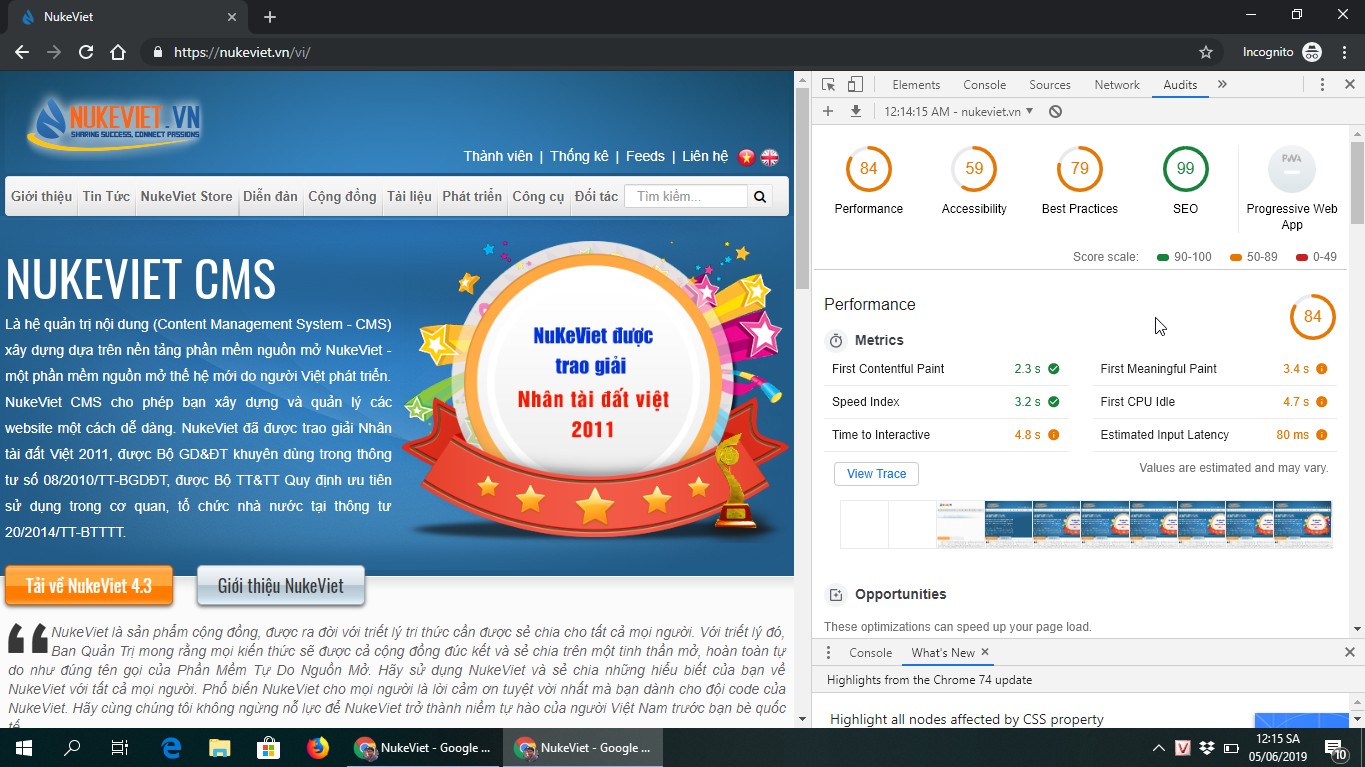Expand the First Contentful Paint metric row
Screen dimensions: 1365x767
click(946, 369)
